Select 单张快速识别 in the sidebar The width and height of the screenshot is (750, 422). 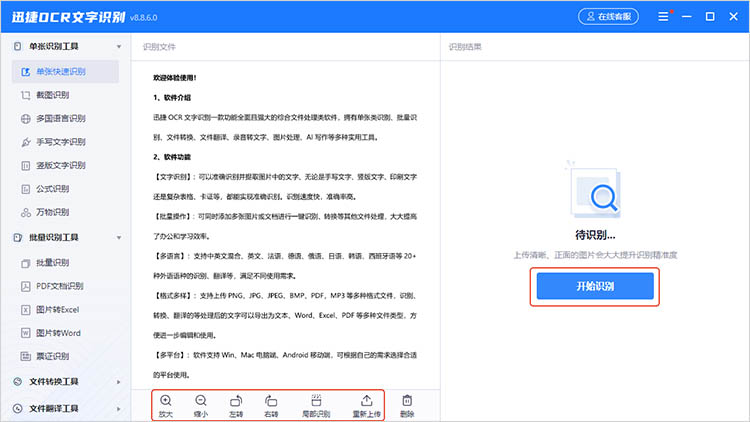click(65, 72)
